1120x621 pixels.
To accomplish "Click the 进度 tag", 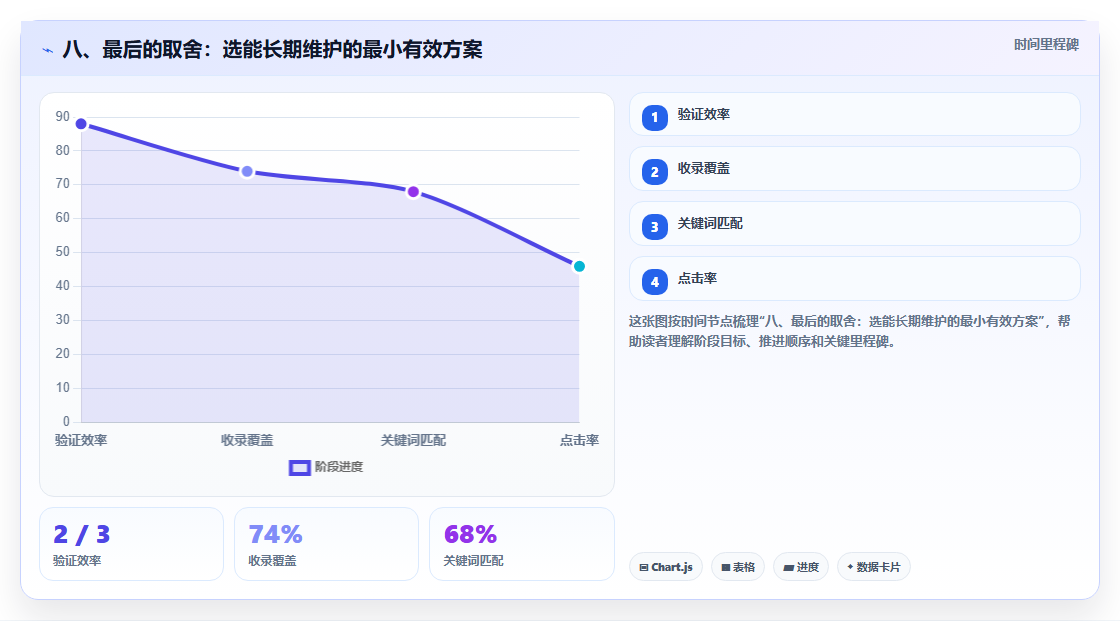I will pyautogui.click(x=801, y=567).
